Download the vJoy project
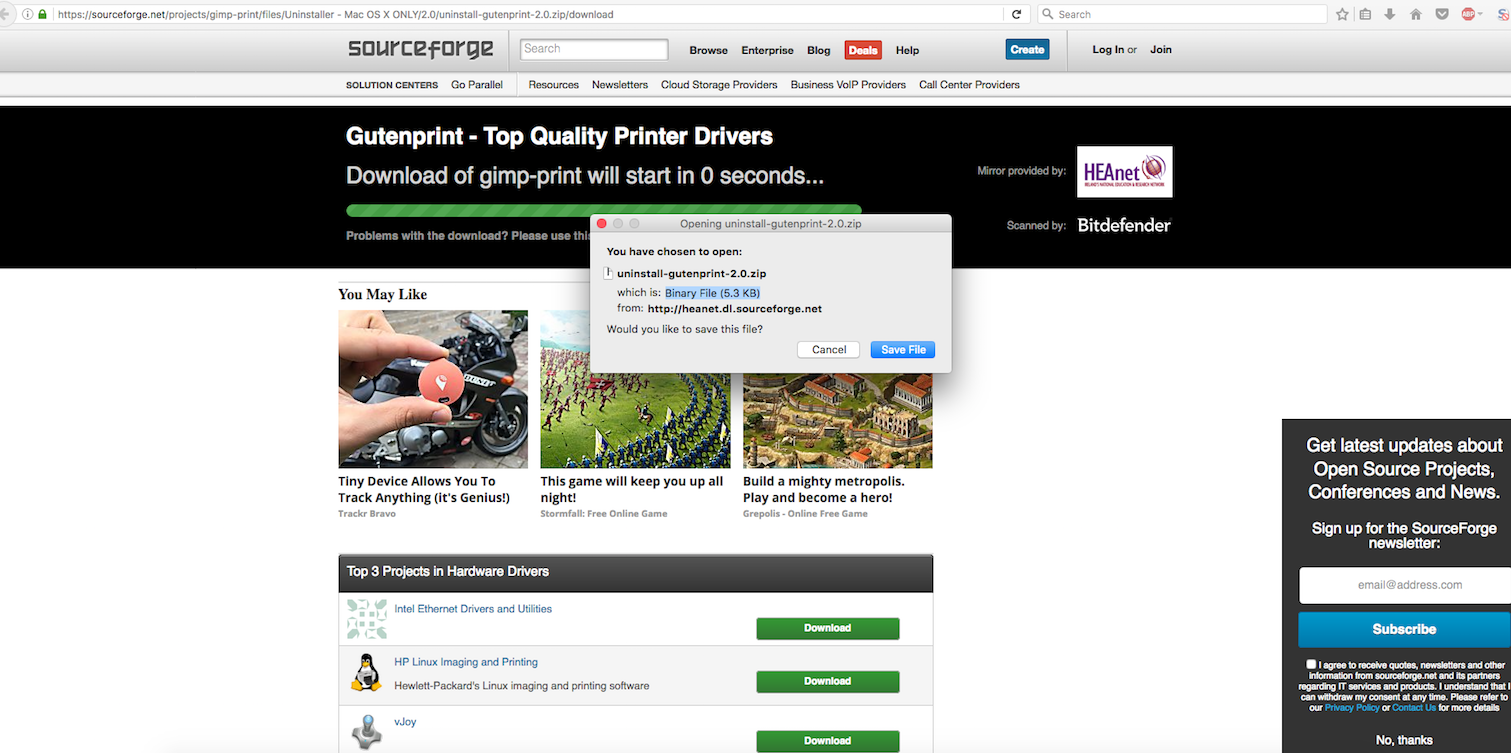The image size is (1511, 753). [x=828, y=741]
